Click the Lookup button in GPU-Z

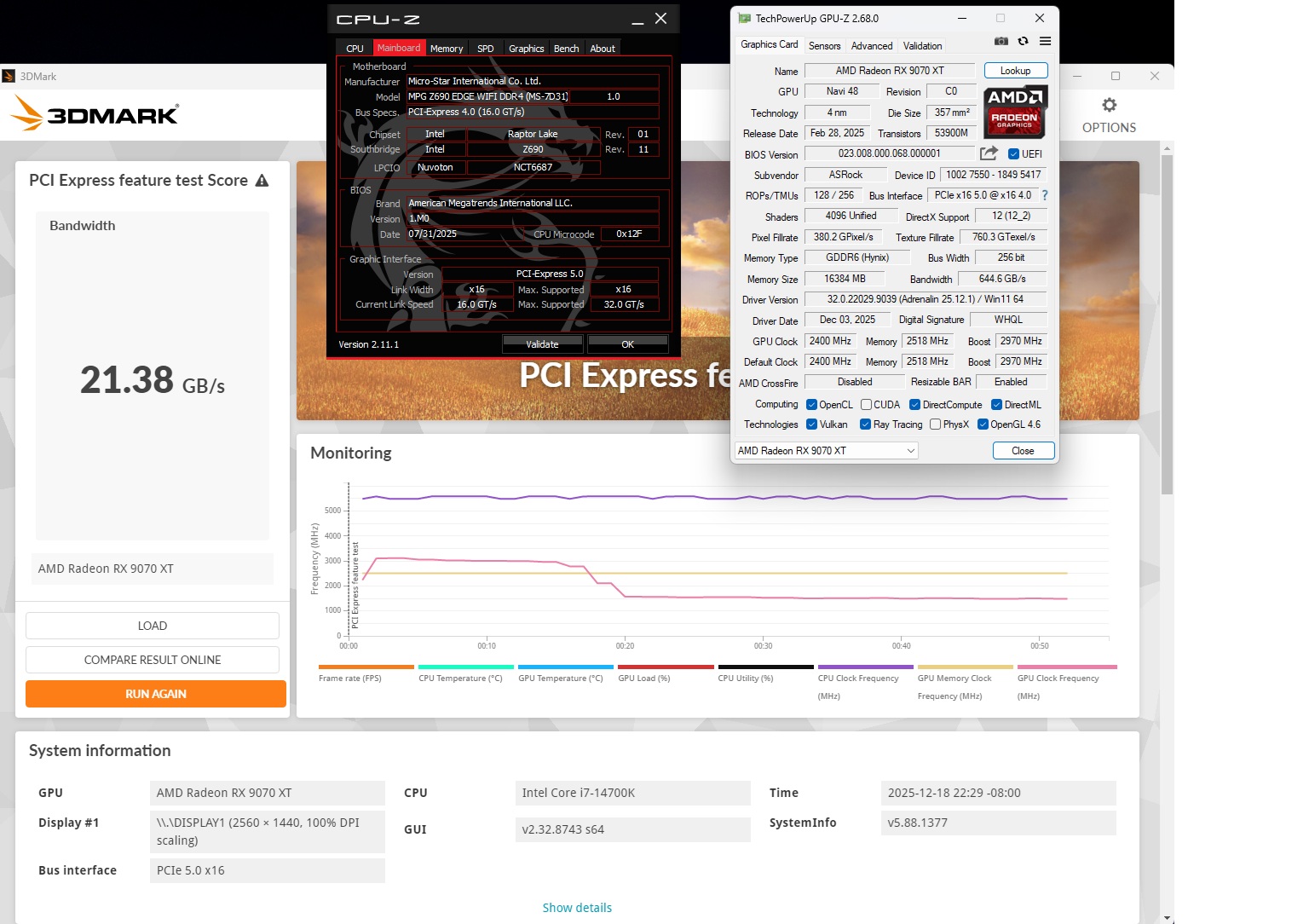pos(1016,71)
